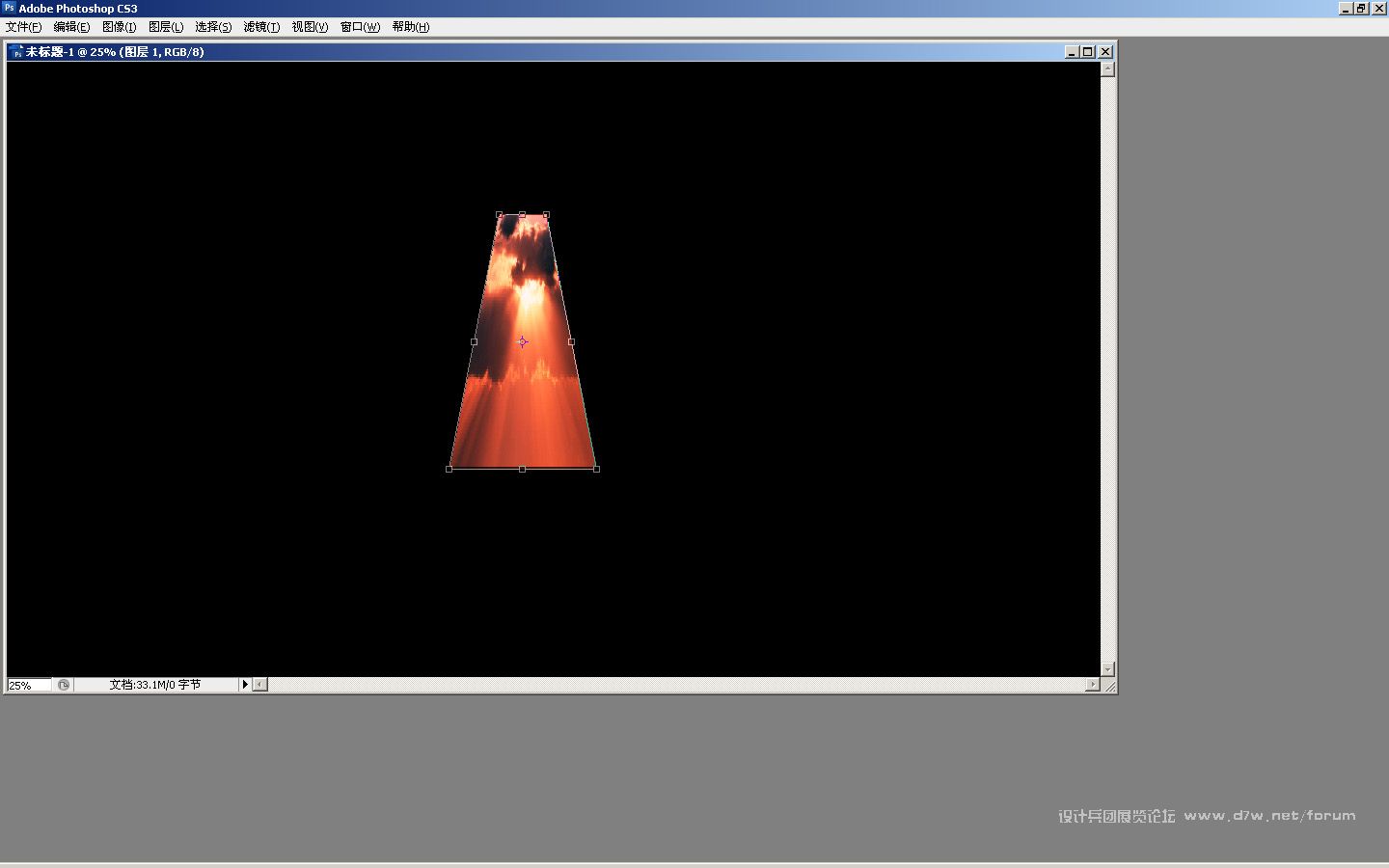Click the horizontal scrollbar right arrow

coord(1092,685)
